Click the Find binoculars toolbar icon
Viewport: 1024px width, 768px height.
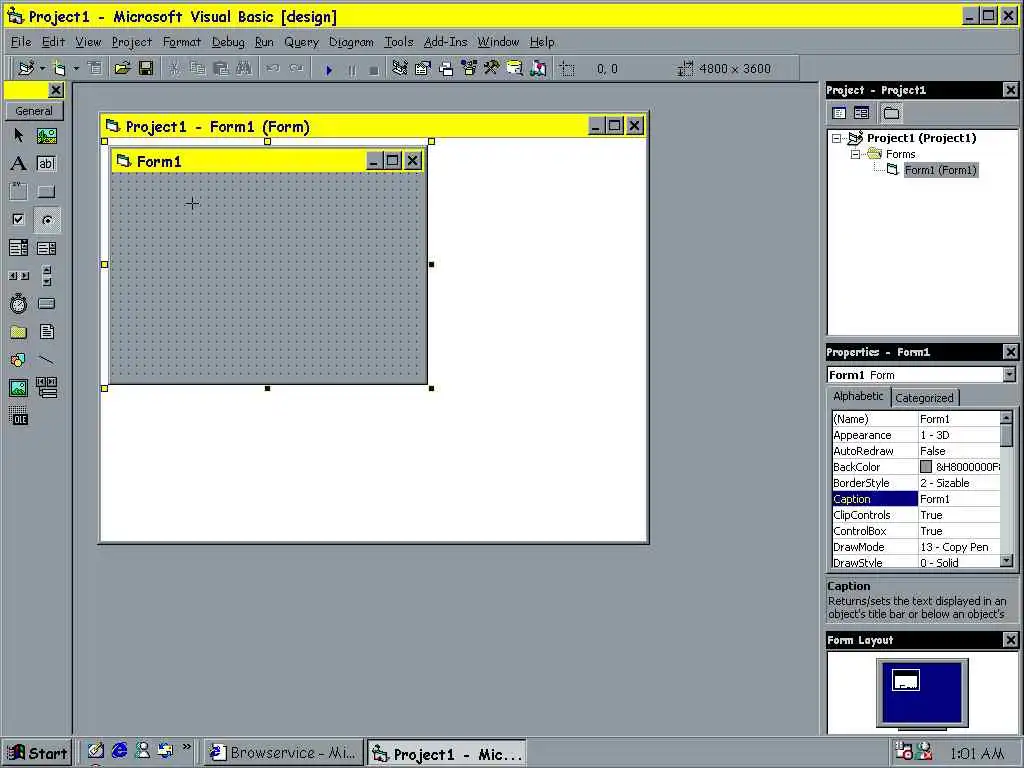[244, 68]
